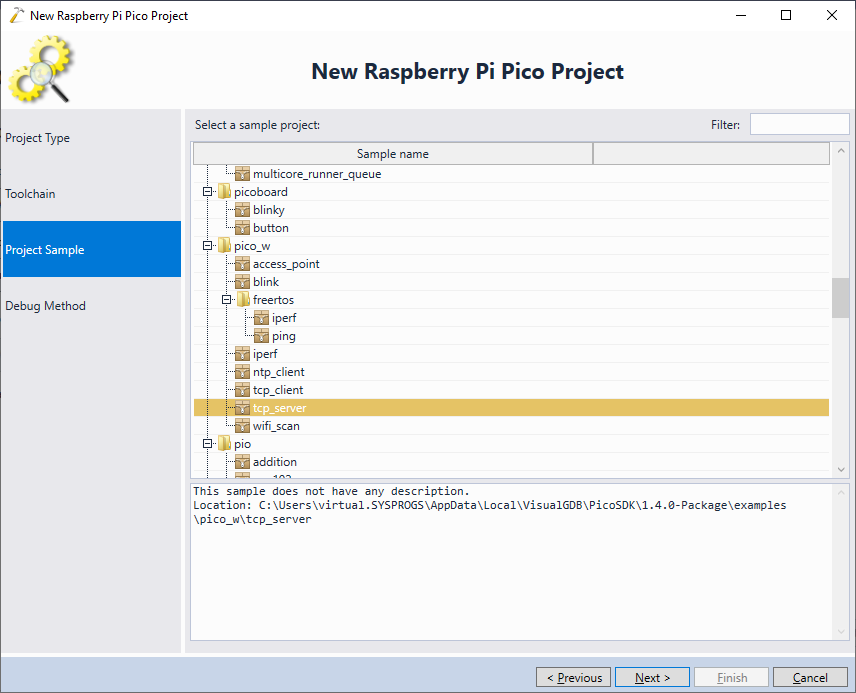Screen dimensions: 856x693
Task: Click the pico_w folder icon
Action: pos(224,246)
